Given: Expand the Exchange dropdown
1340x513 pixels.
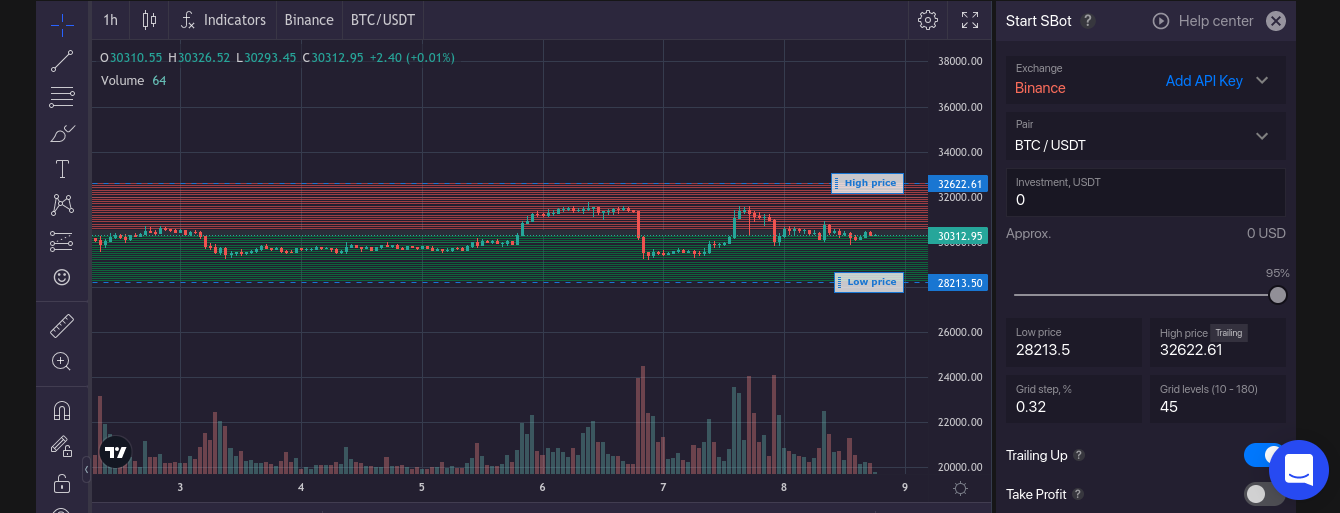Looking at the screenshot, I should [1262, 81].
